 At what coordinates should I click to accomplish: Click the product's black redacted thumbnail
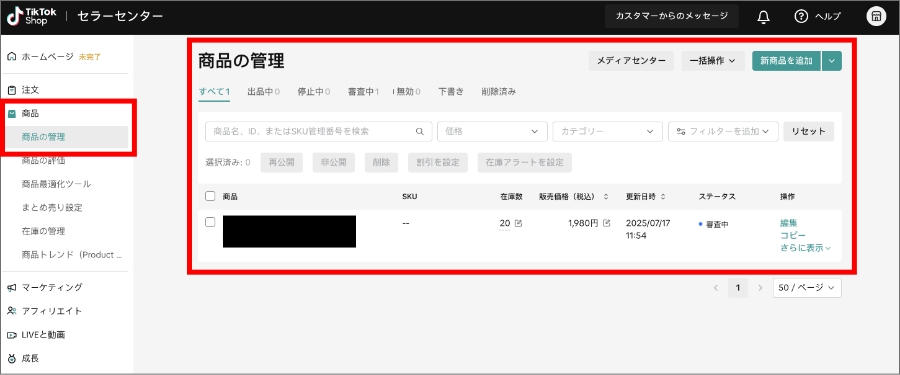click(289, 231)
